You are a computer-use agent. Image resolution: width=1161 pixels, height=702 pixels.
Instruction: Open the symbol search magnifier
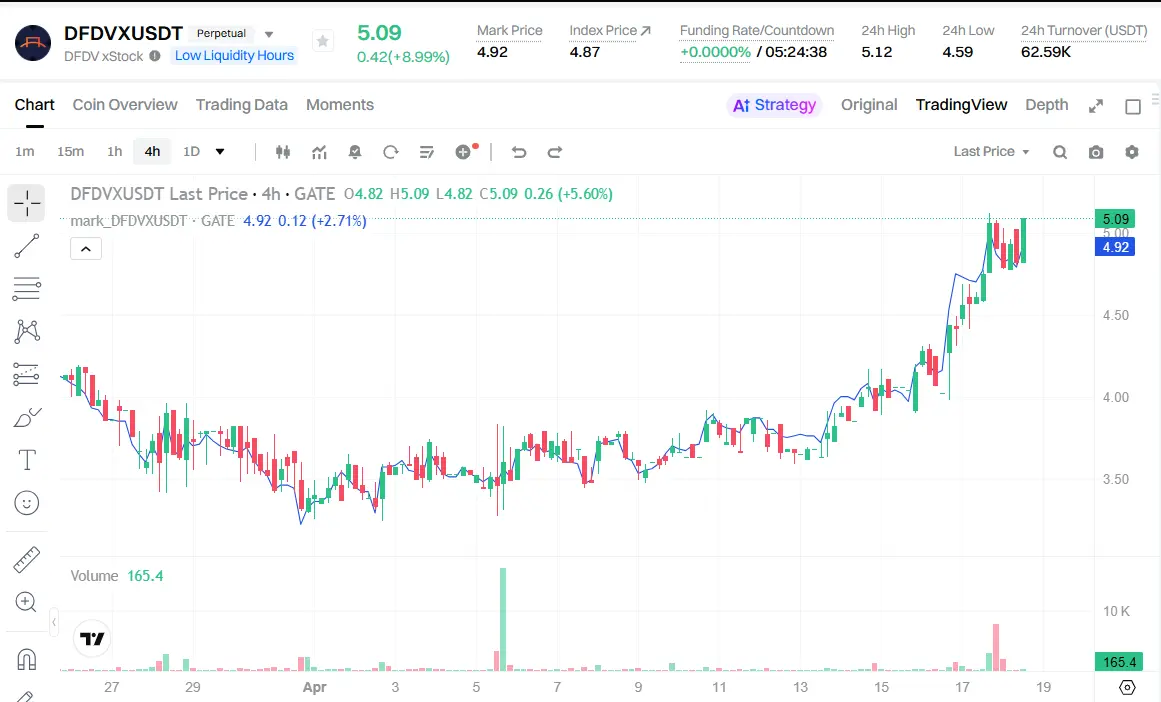(1060, 152)
